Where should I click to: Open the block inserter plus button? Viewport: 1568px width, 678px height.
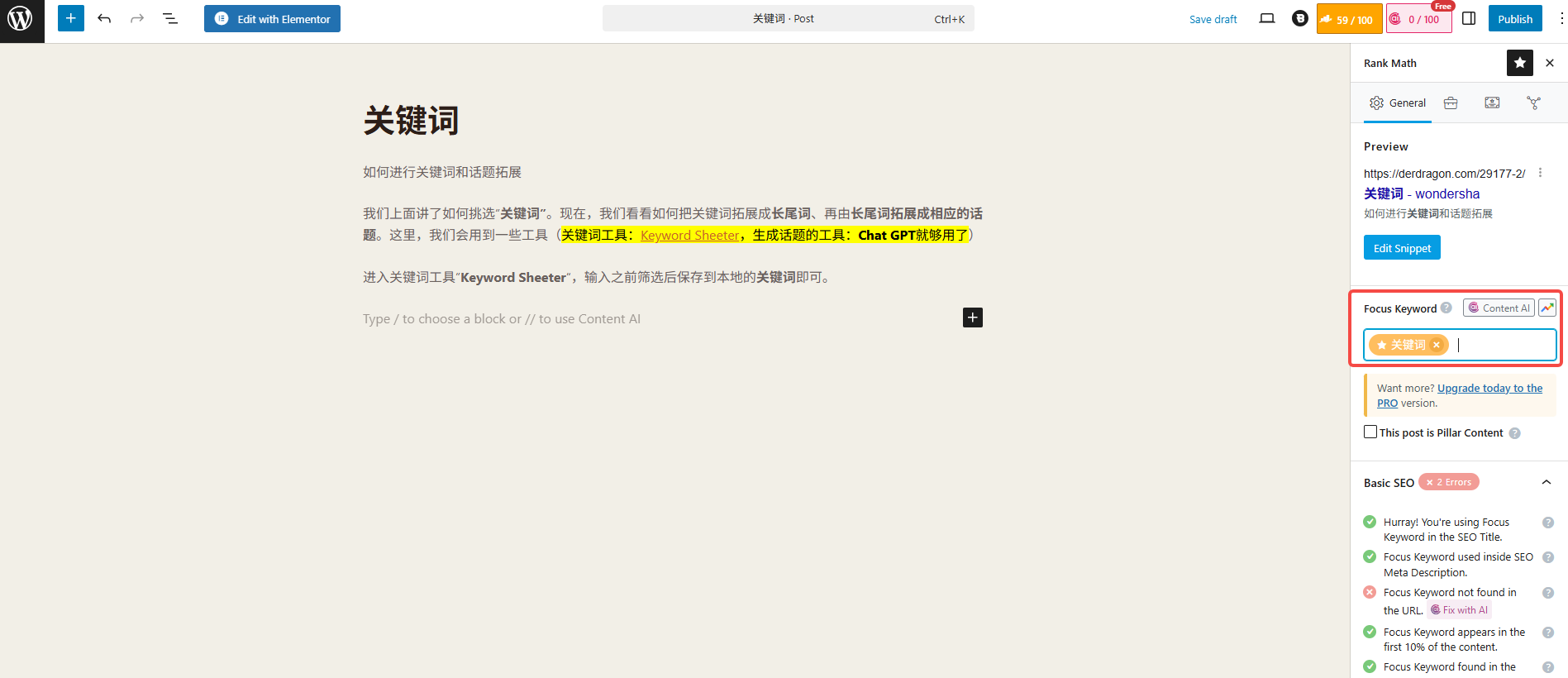coord(71,18)
